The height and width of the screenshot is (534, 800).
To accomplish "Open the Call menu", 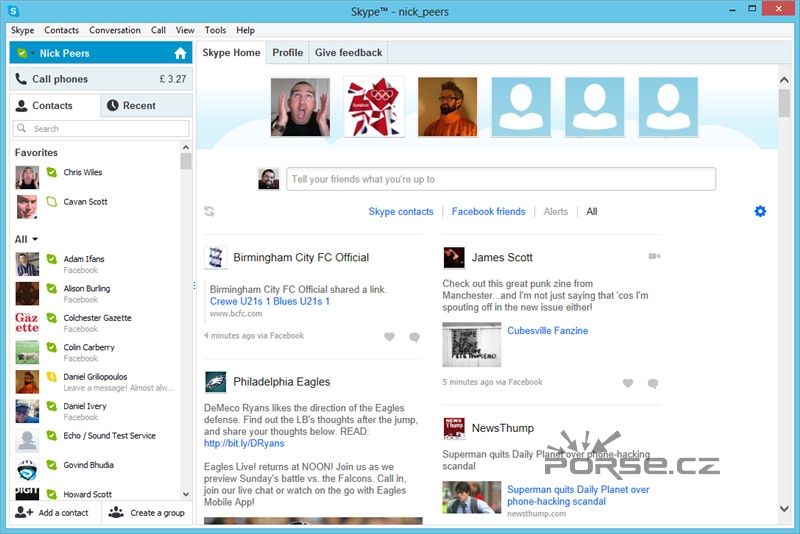I will click(x=158, y=30).
